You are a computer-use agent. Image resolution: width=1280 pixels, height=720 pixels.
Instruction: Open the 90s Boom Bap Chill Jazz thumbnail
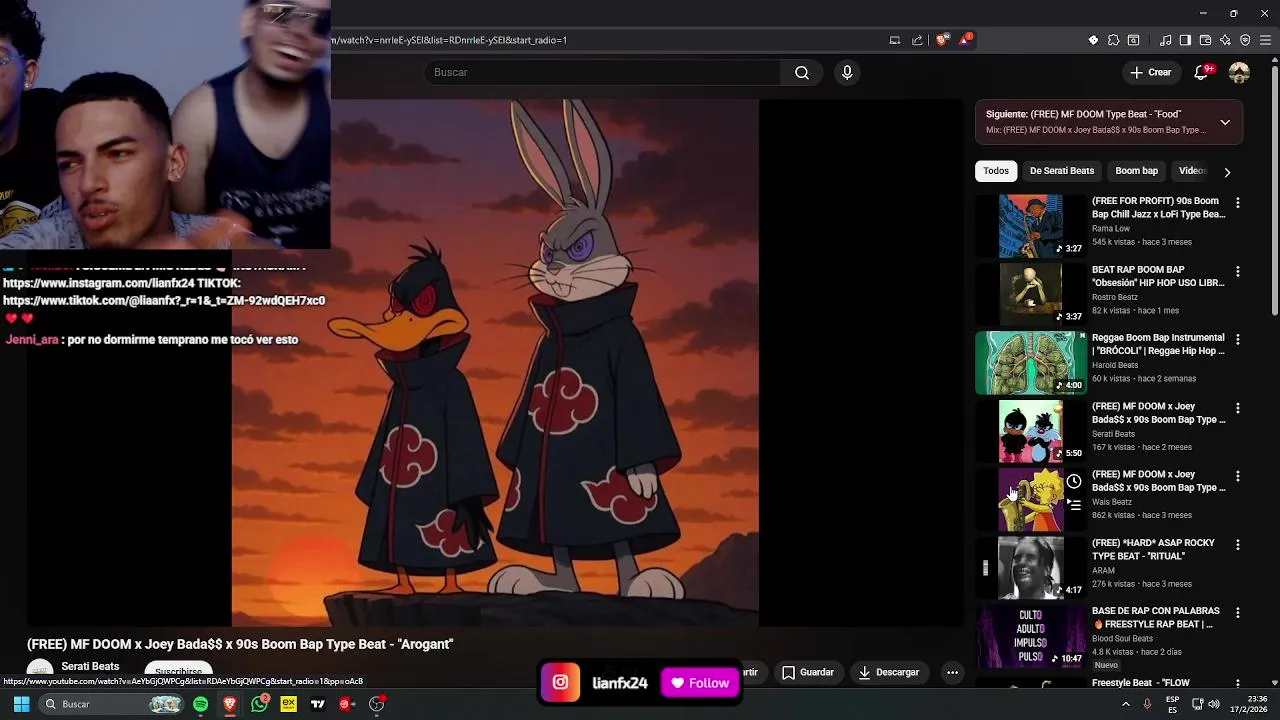[x=1031, y=226]
